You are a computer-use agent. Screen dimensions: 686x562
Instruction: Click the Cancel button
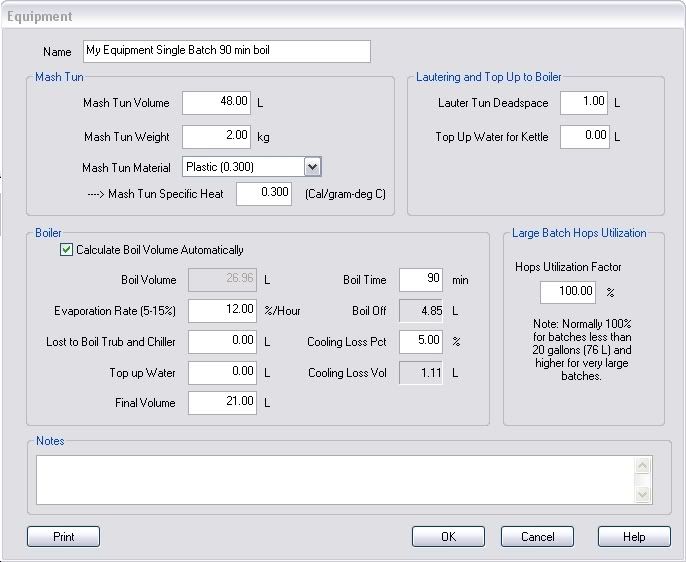point(537,537)
